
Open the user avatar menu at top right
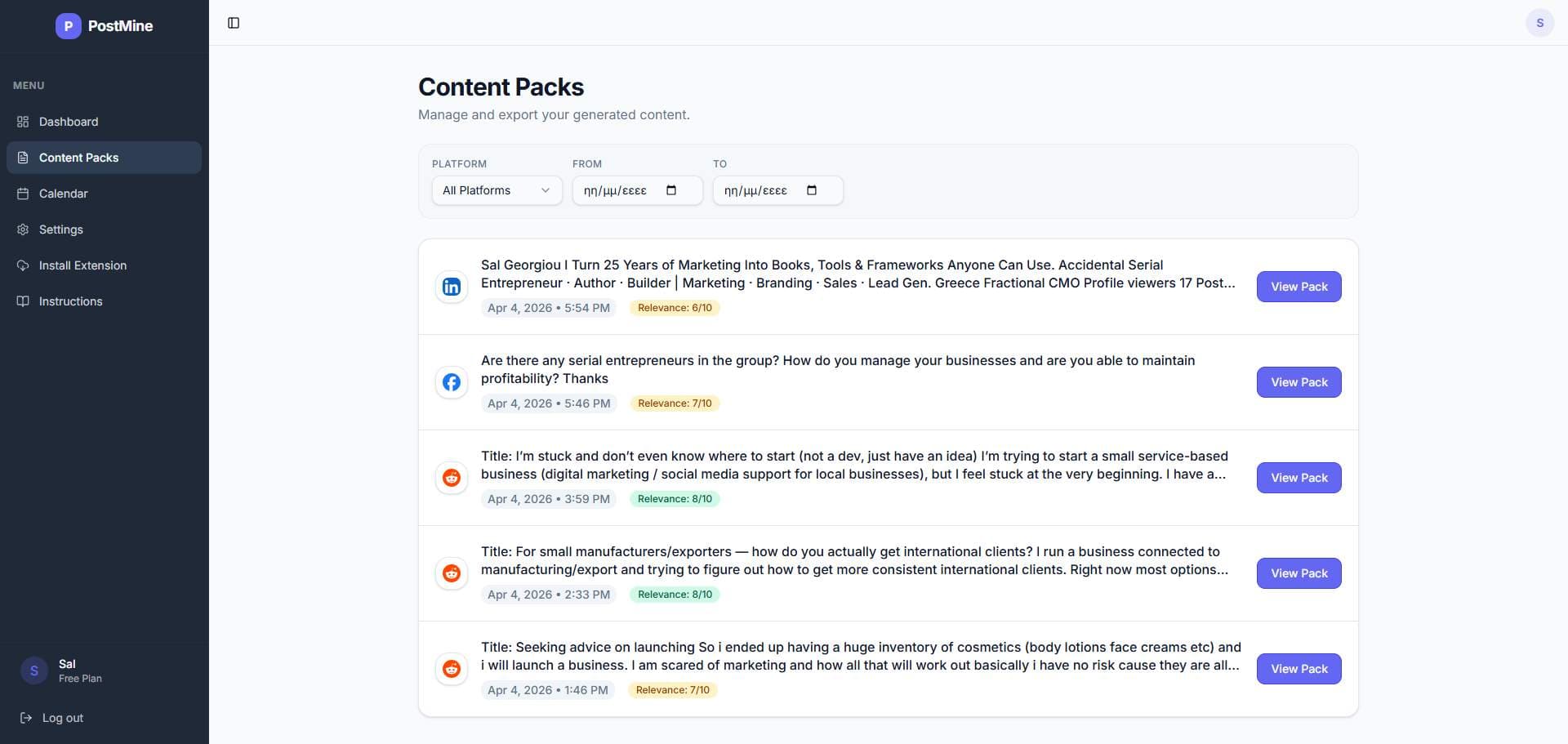pos(1540,22)
